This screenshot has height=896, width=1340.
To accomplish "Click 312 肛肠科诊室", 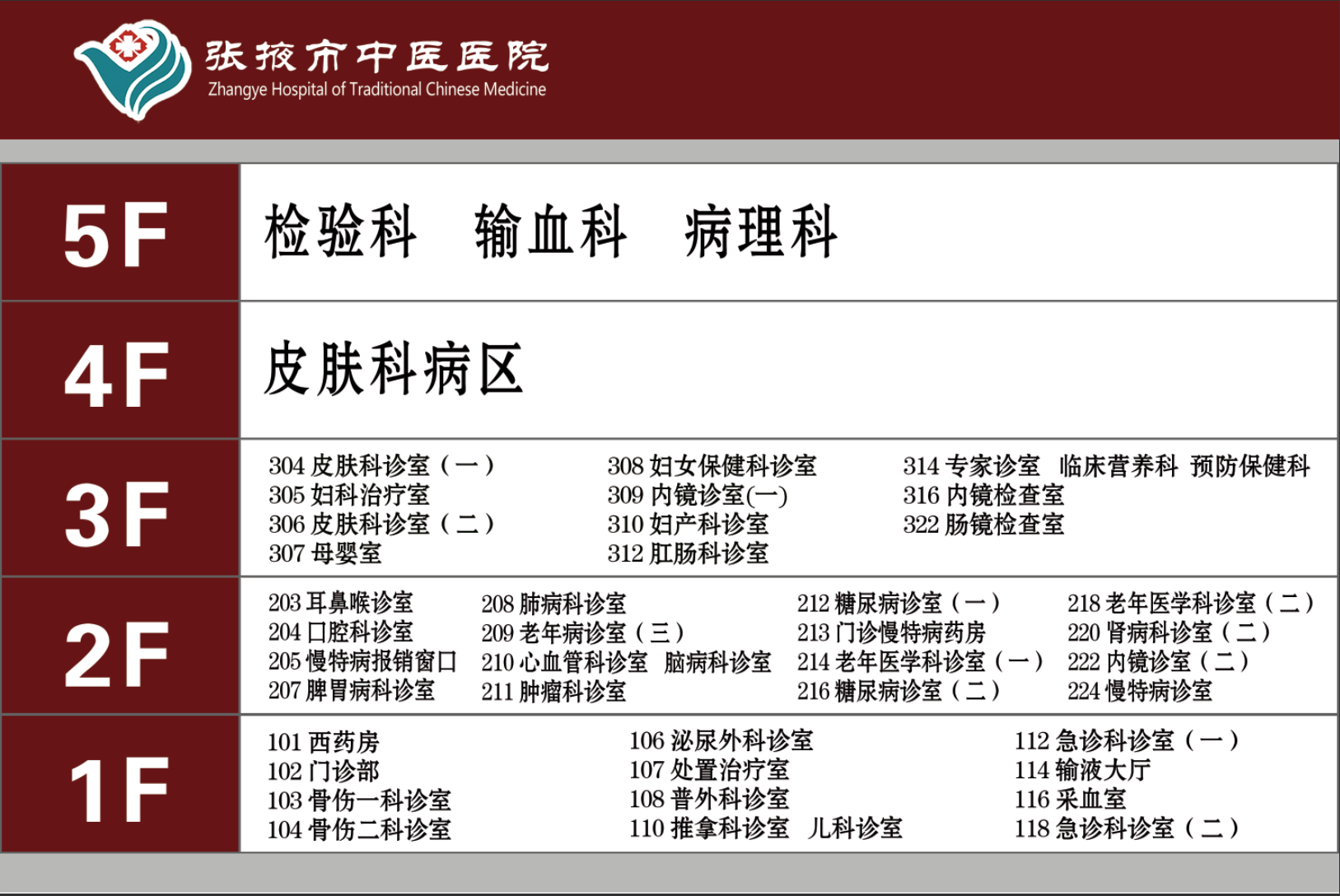I will pos(688,553).
